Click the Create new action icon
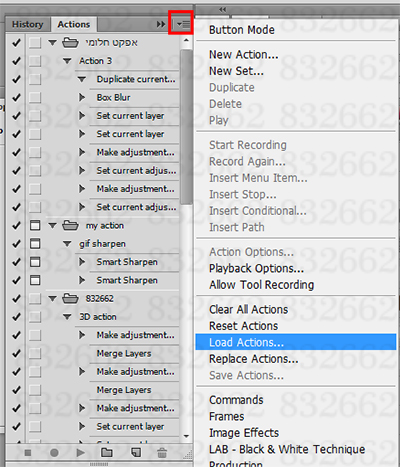The height and width of the screenshot is (467, 400). [x=136, y=453]
